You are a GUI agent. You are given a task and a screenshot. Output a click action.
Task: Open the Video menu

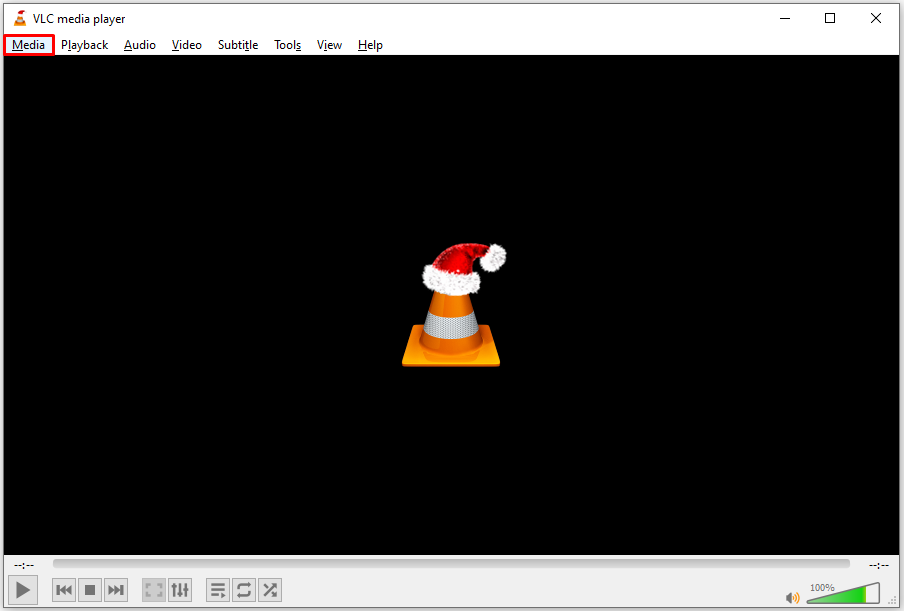tap(187, 45)
